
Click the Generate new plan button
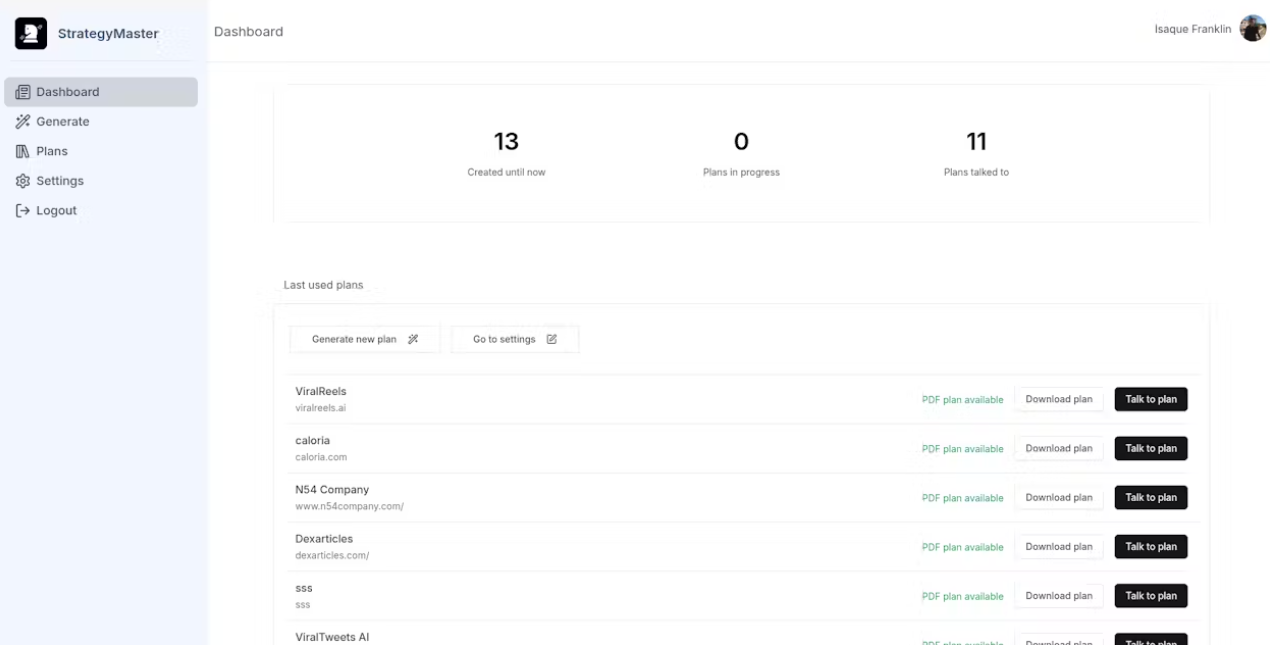click(365, 339)
